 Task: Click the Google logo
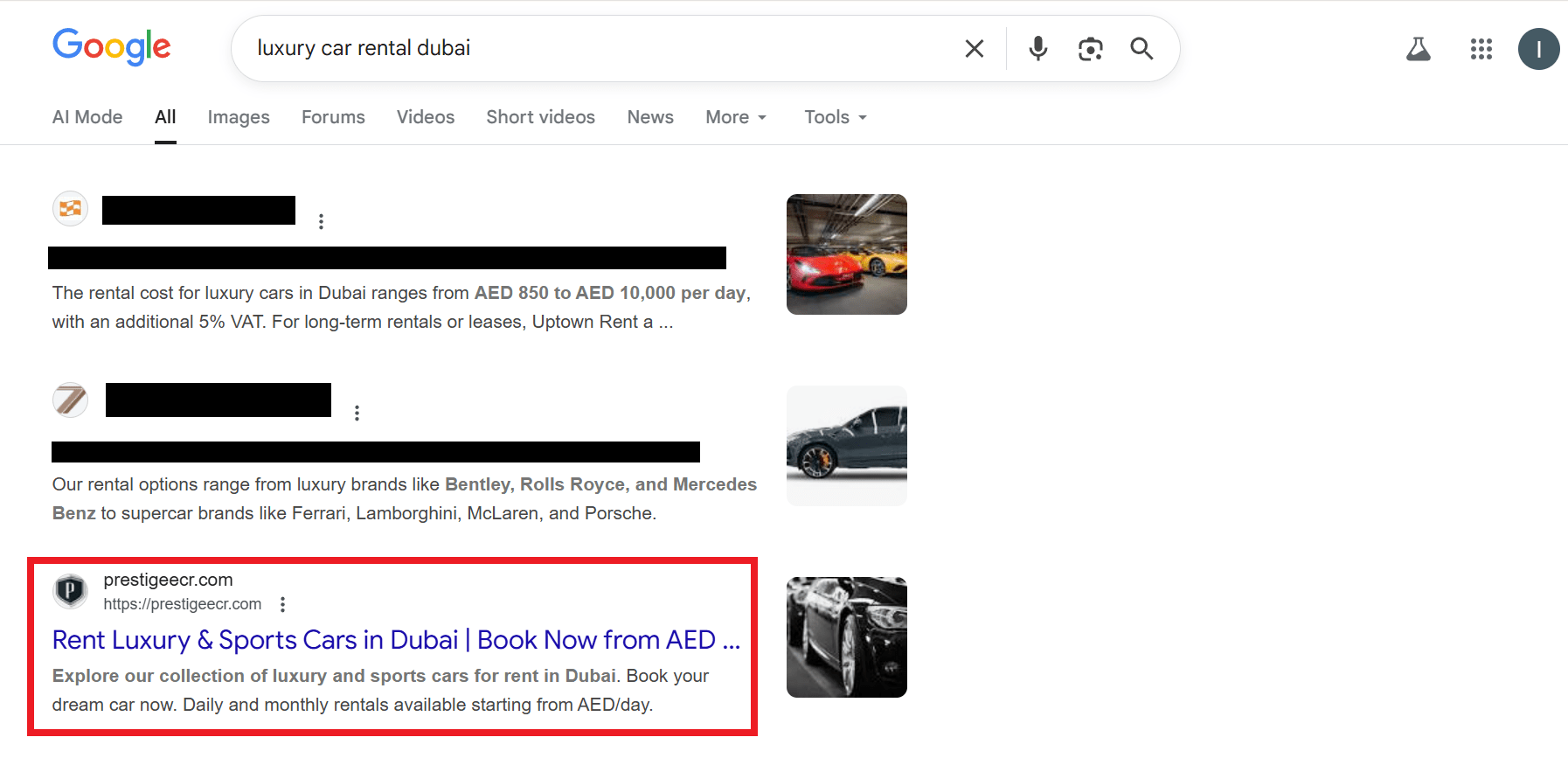[112, 46]
